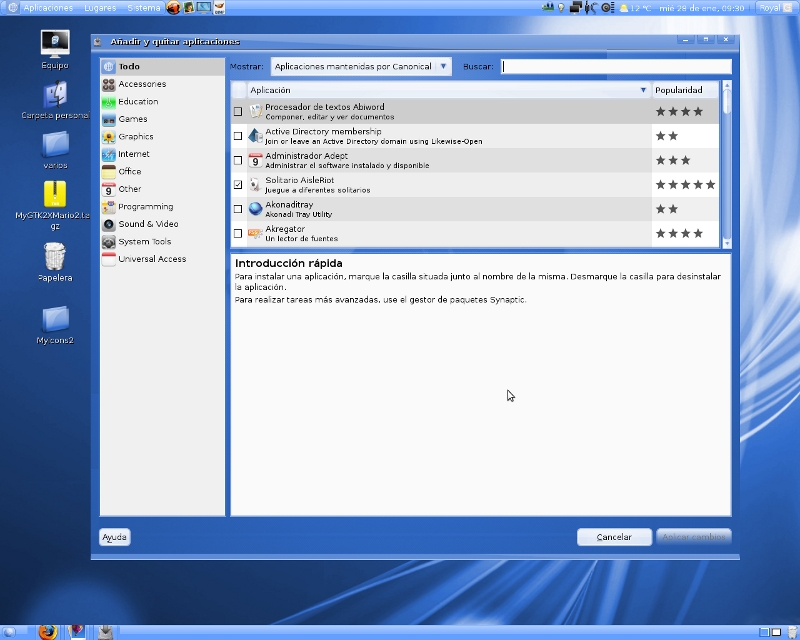This screenshot has height=640, width=800.
Task: Open the Mostrar filter dropdown
Action: coord(361,66)
